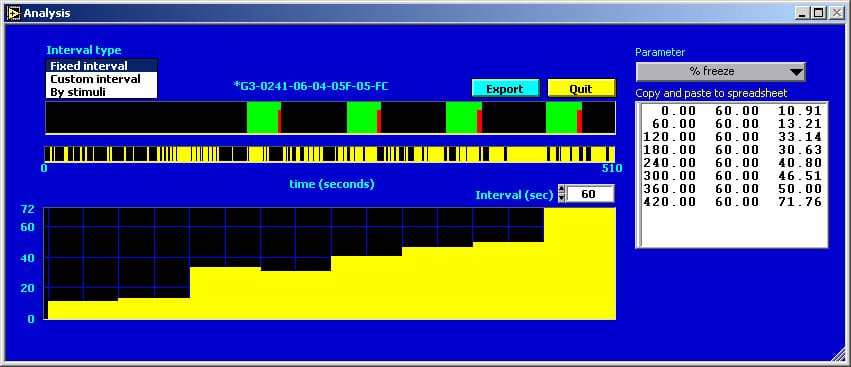
Task: Maximize the Analysis window
Action: tap(818, 13)
